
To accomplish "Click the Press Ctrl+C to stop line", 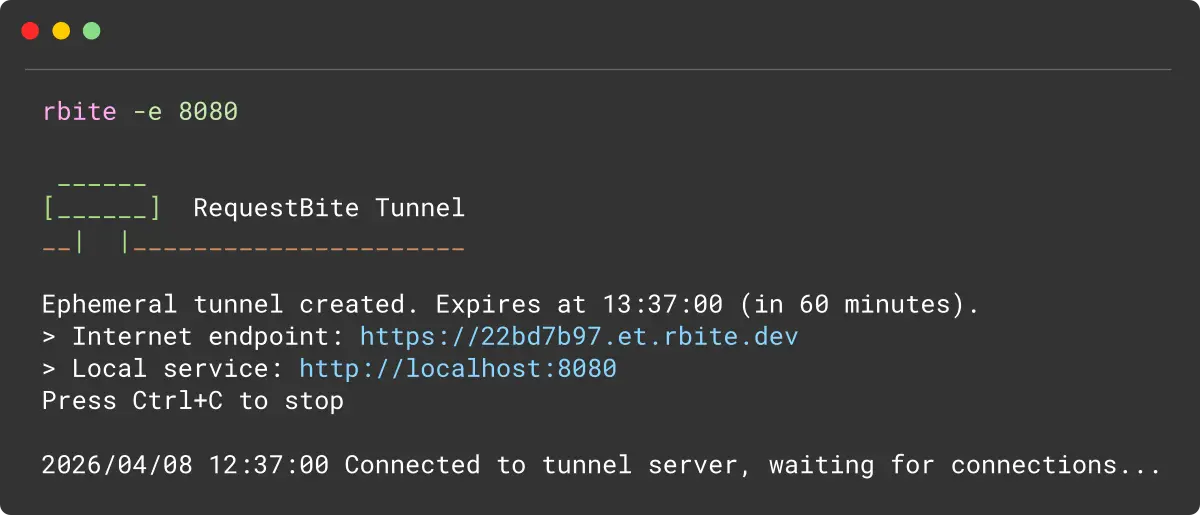I will 193,401.
